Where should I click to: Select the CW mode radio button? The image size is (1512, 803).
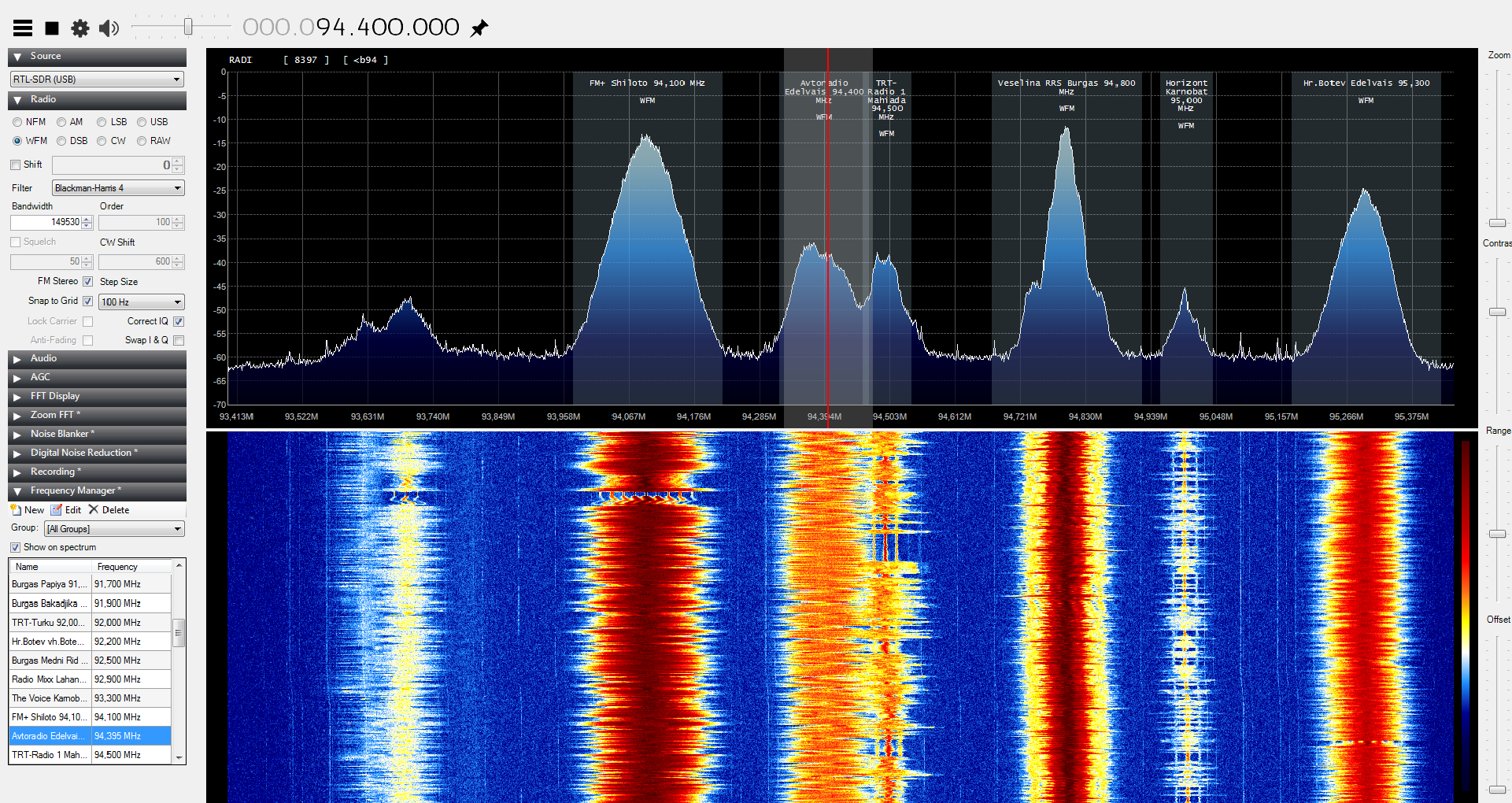[x=102, y=141]
